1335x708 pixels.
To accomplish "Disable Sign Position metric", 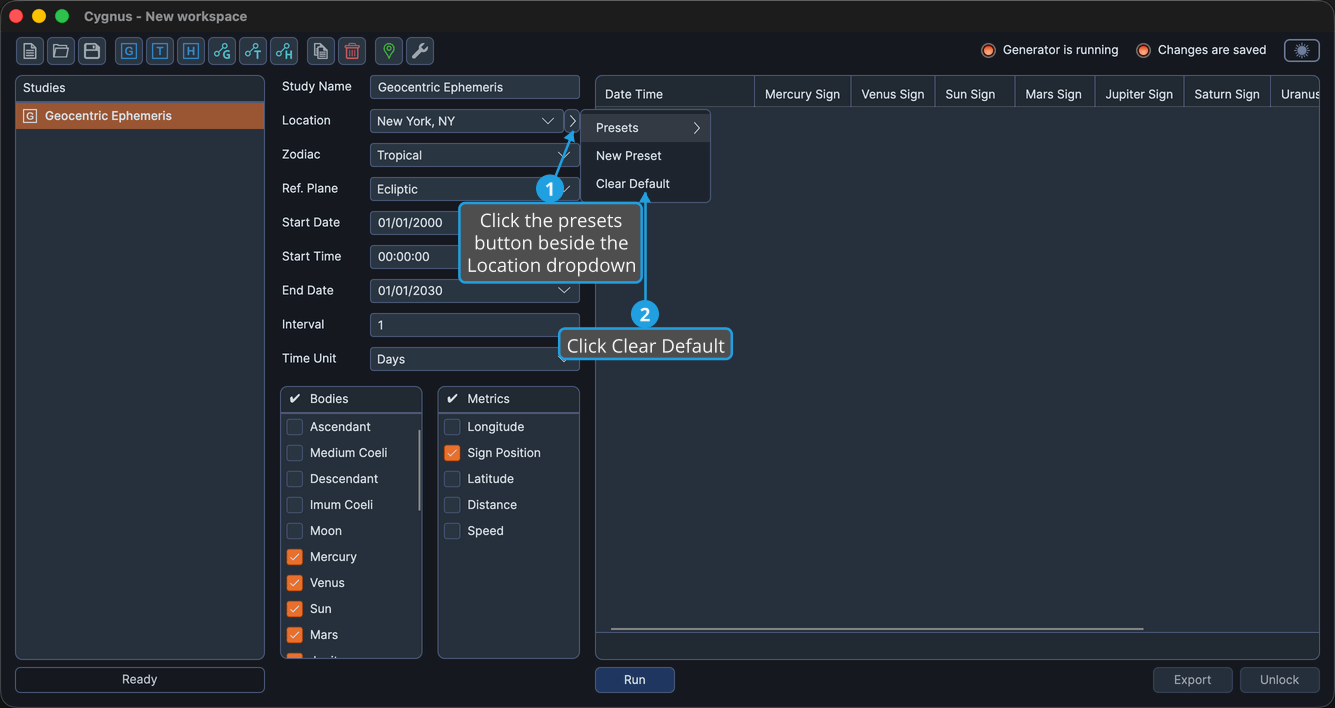I will (x=452, y=453).
